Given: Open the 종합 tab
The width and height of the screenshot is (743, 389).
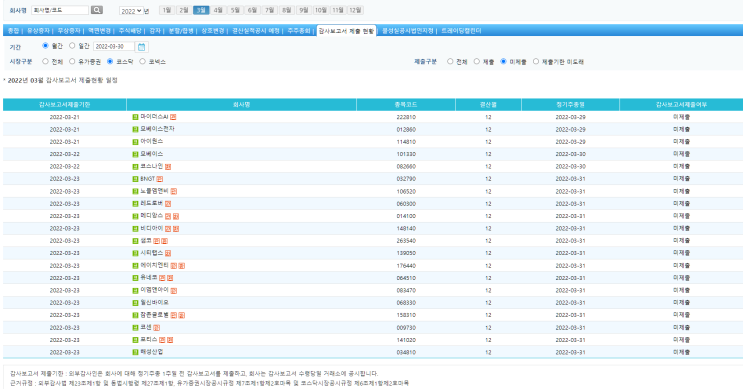Looking at the screenshot, I should pos(13,31).
